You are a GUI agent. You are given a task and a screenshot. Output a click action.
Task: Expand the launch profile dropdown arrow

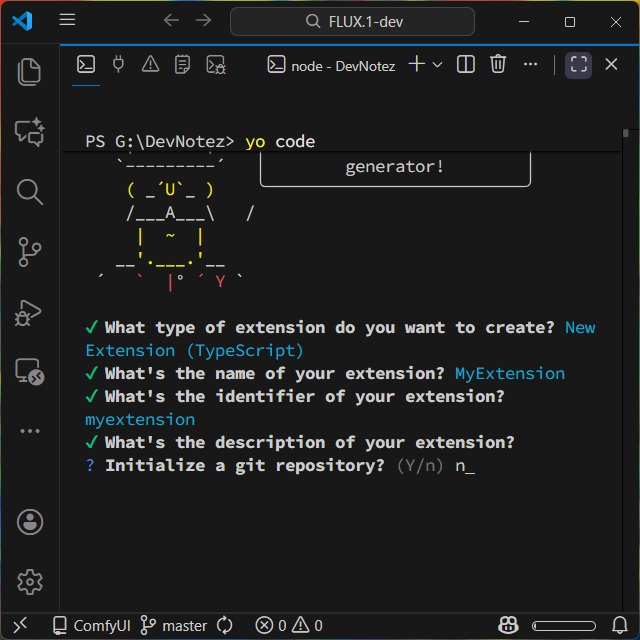tap(438, 65)
